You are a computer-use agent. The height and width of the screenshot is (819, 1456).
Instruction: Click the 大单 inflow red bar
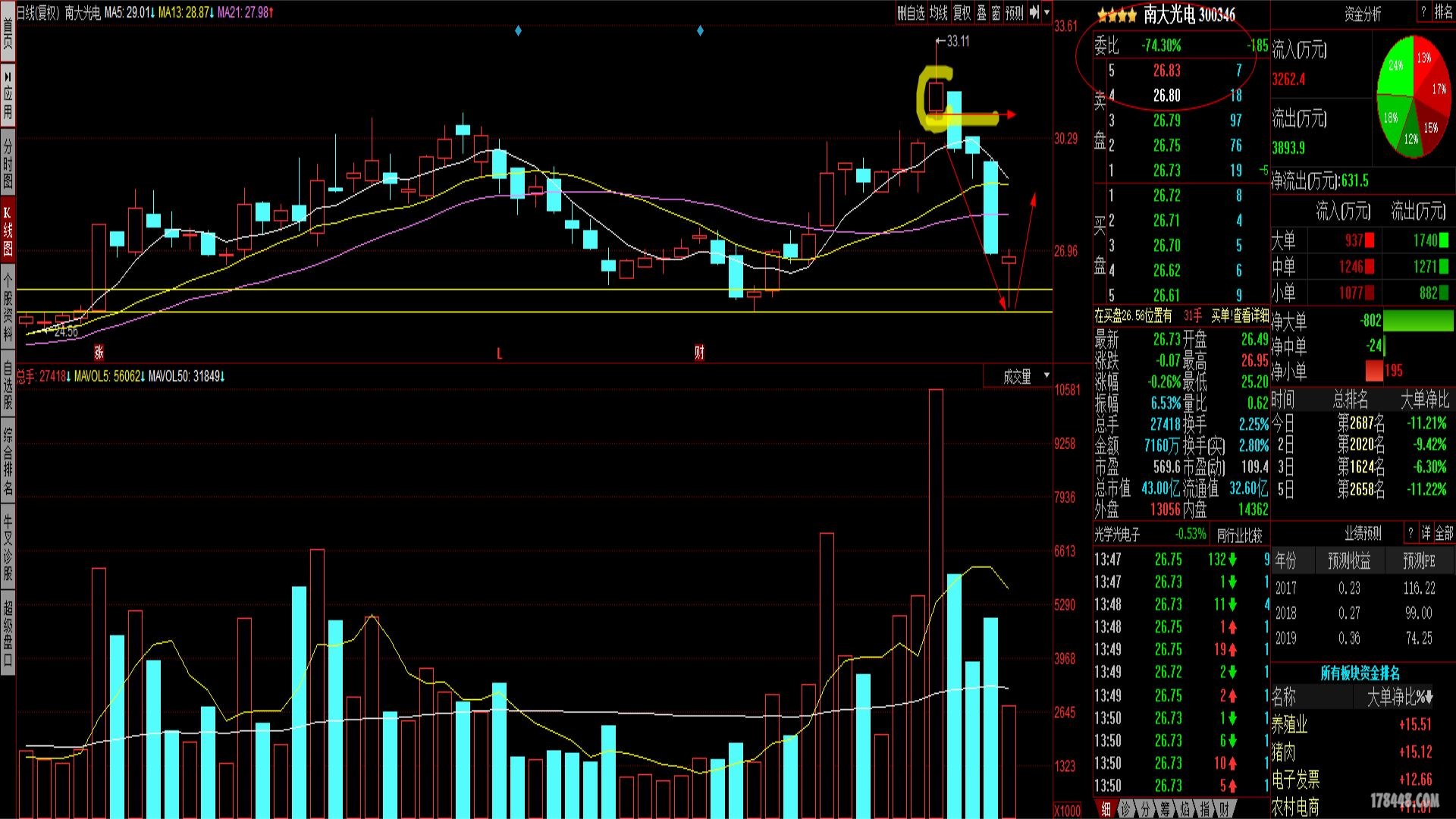coord(1370,241)
